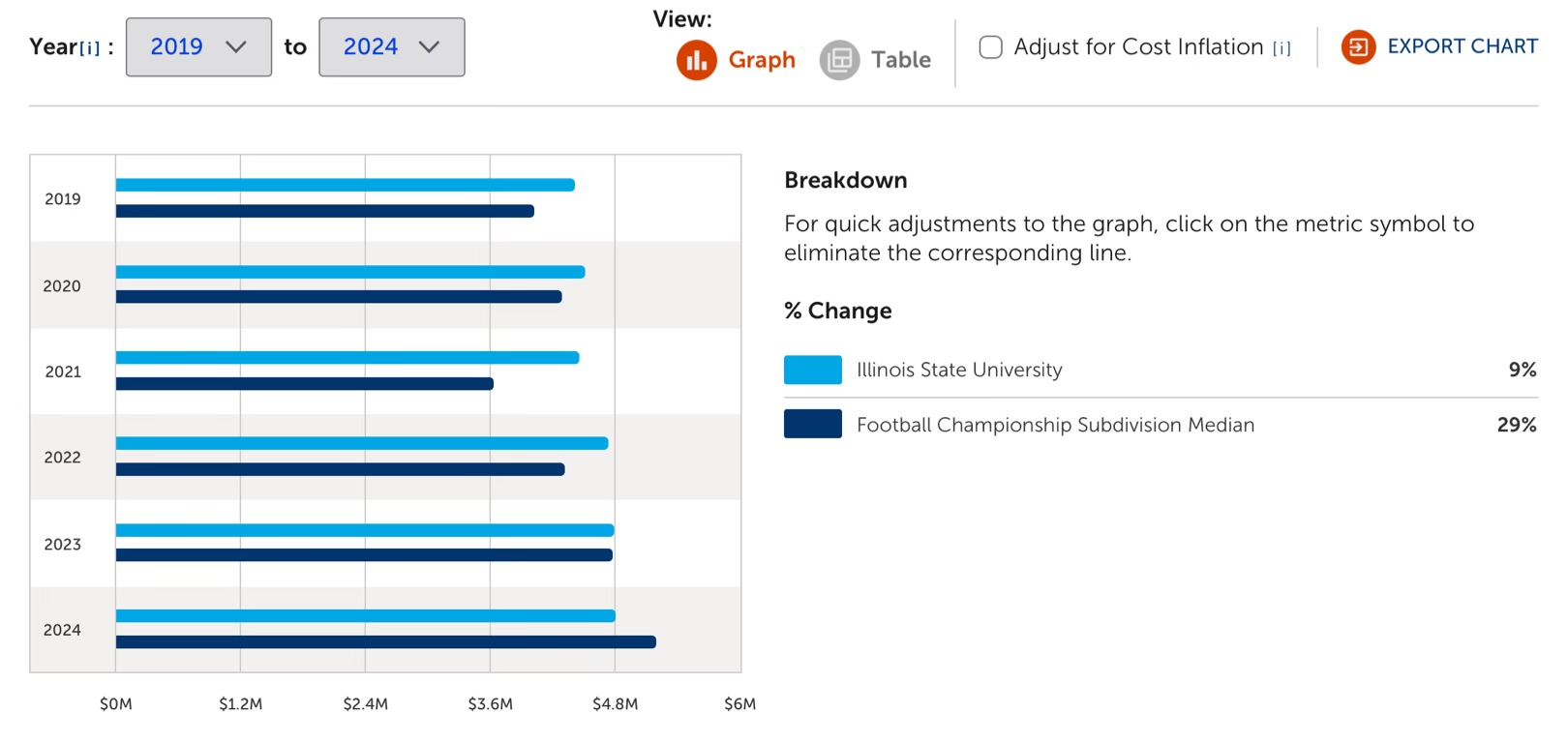Click the info icon after Cost Inflation
This screenshot has width=1568, height=743.
tap(1282, 48)
